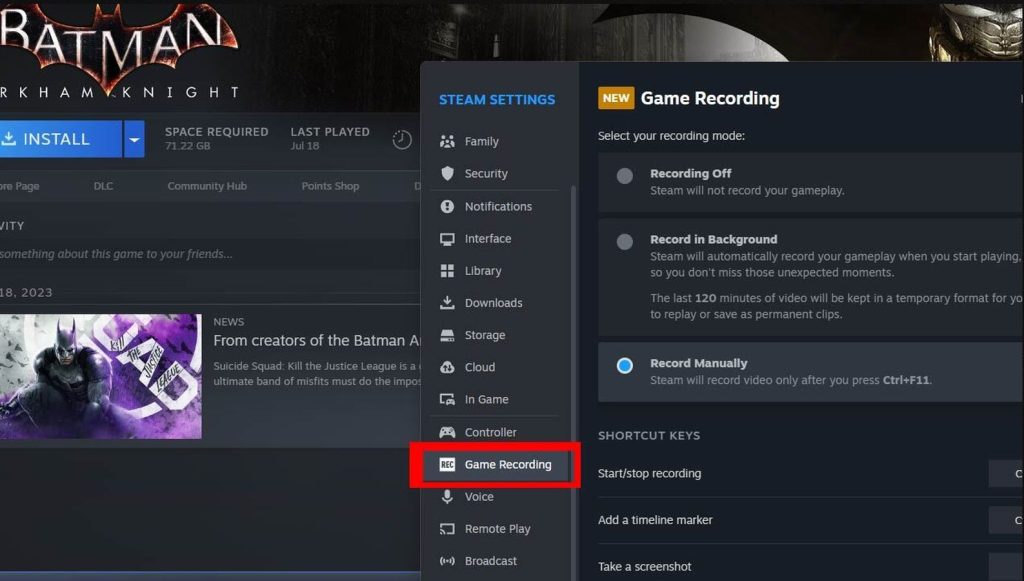The height and width of the screenshot is (581, 1024).
Task: Click the 'STEAM SETTINGS' title
Action: point(497,99)
